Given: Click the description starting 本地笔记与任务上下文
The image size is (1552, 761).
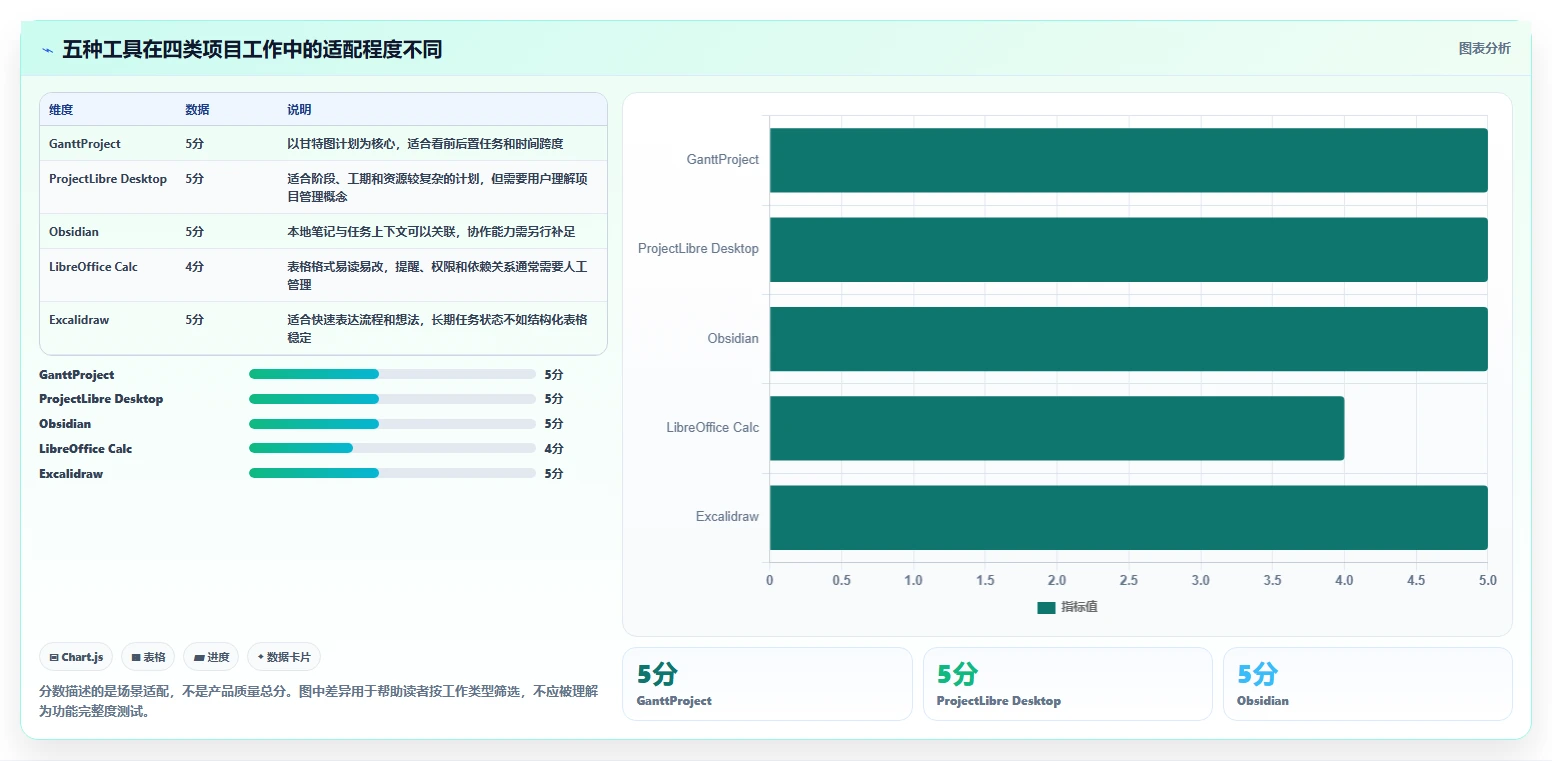Looking at the screenshot, I should [431, 232].
